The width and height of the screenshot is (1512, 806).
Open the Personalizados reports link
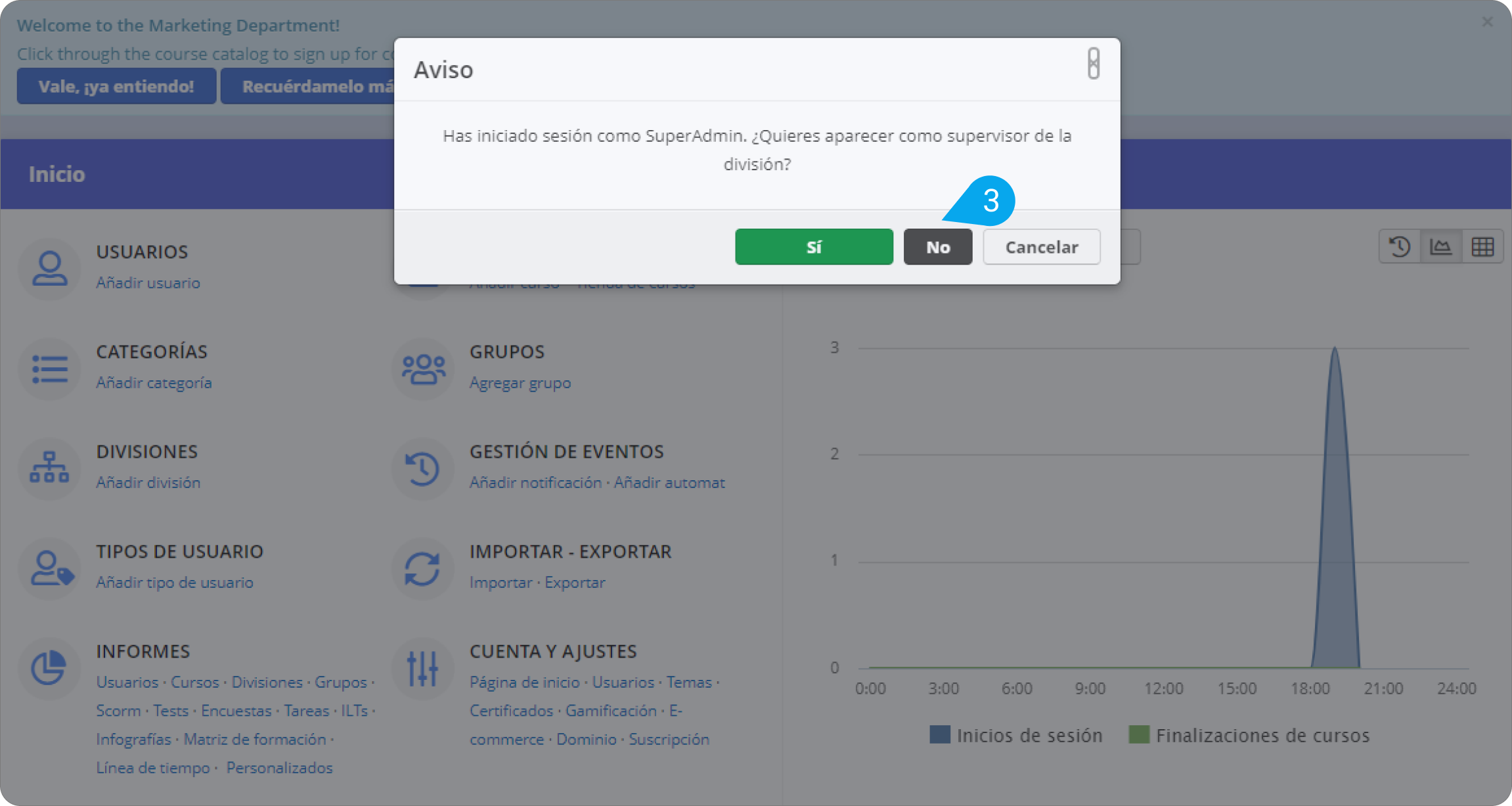[280, 767]
